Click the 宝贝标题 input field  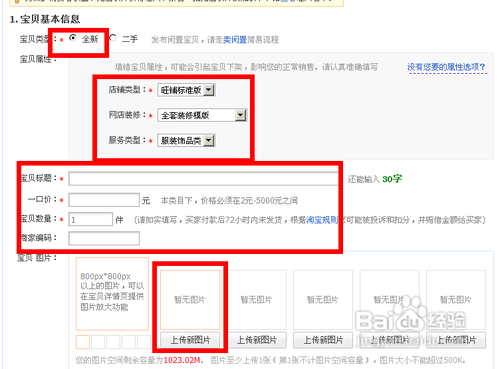coord(203,179)
